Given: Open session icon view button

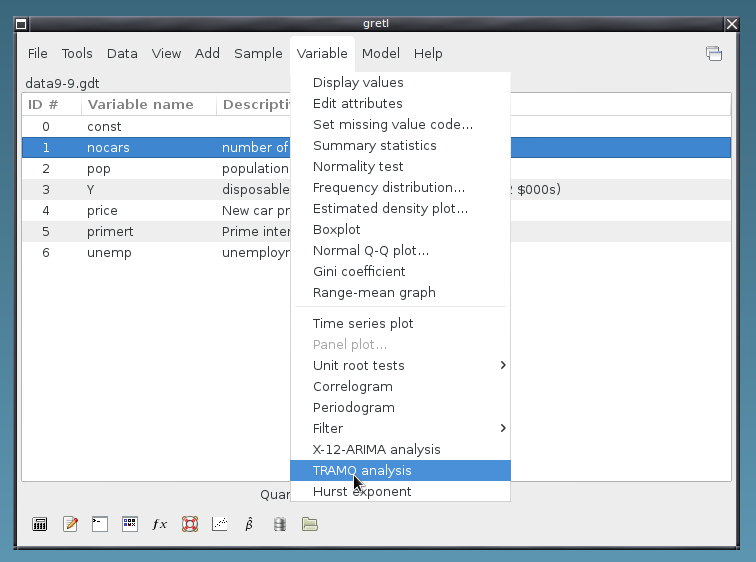Looking at the screenshot, I should point(130,524).
